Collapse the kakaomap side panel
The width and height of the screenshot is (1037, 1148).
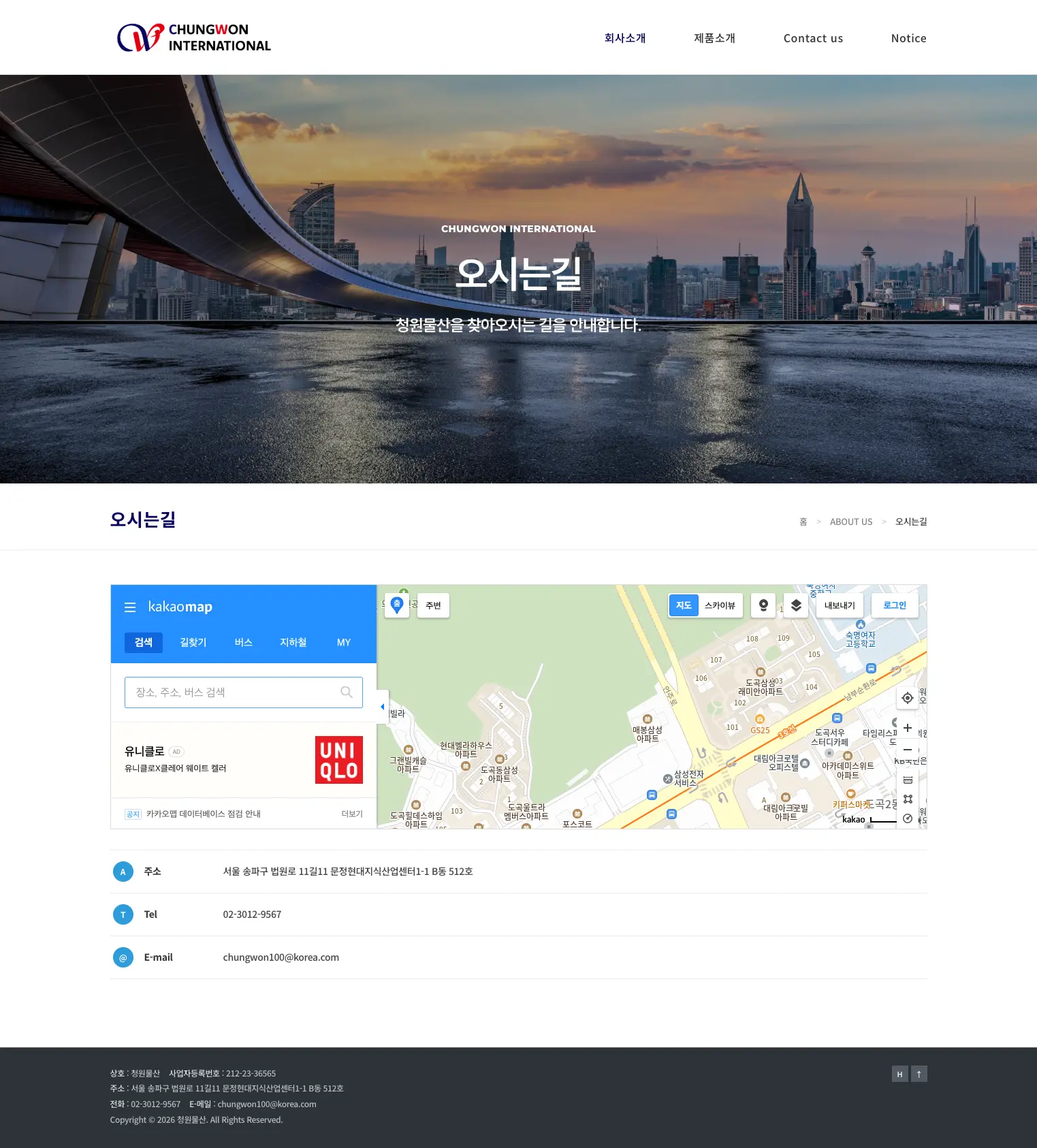pos(382,707)
